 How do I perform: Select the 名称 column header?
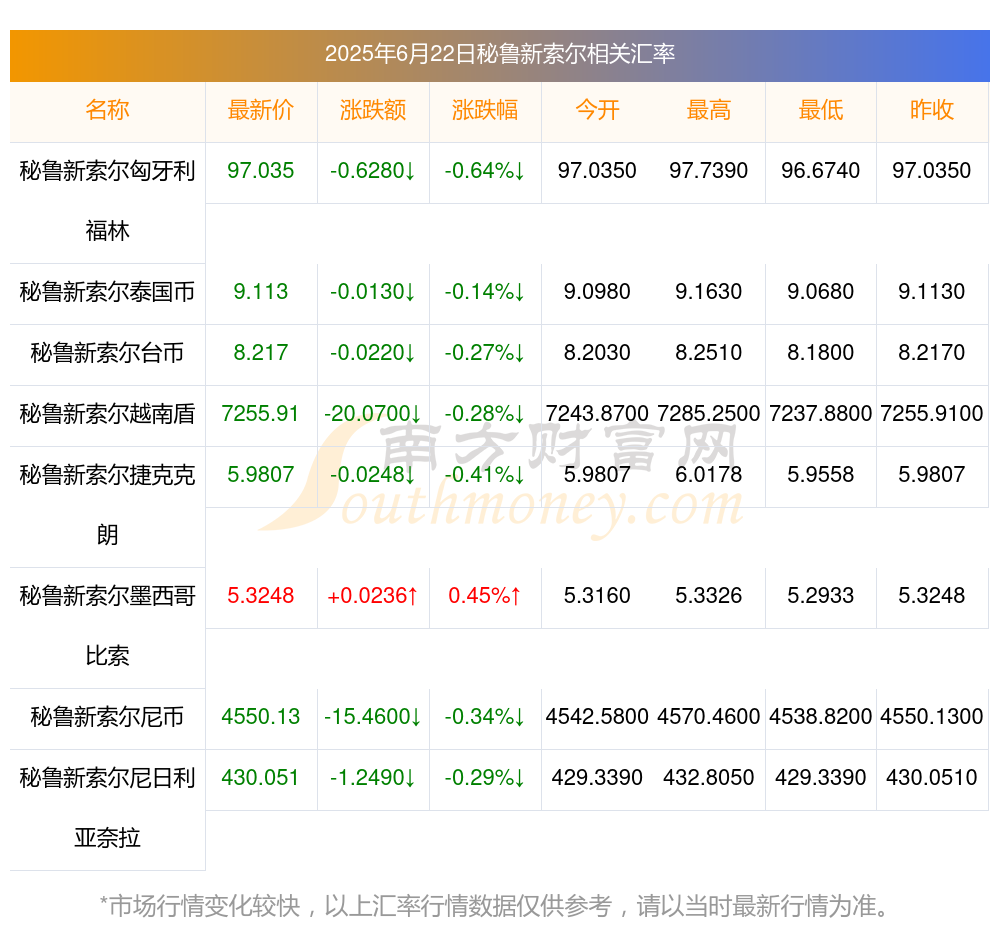coord(107,110)
